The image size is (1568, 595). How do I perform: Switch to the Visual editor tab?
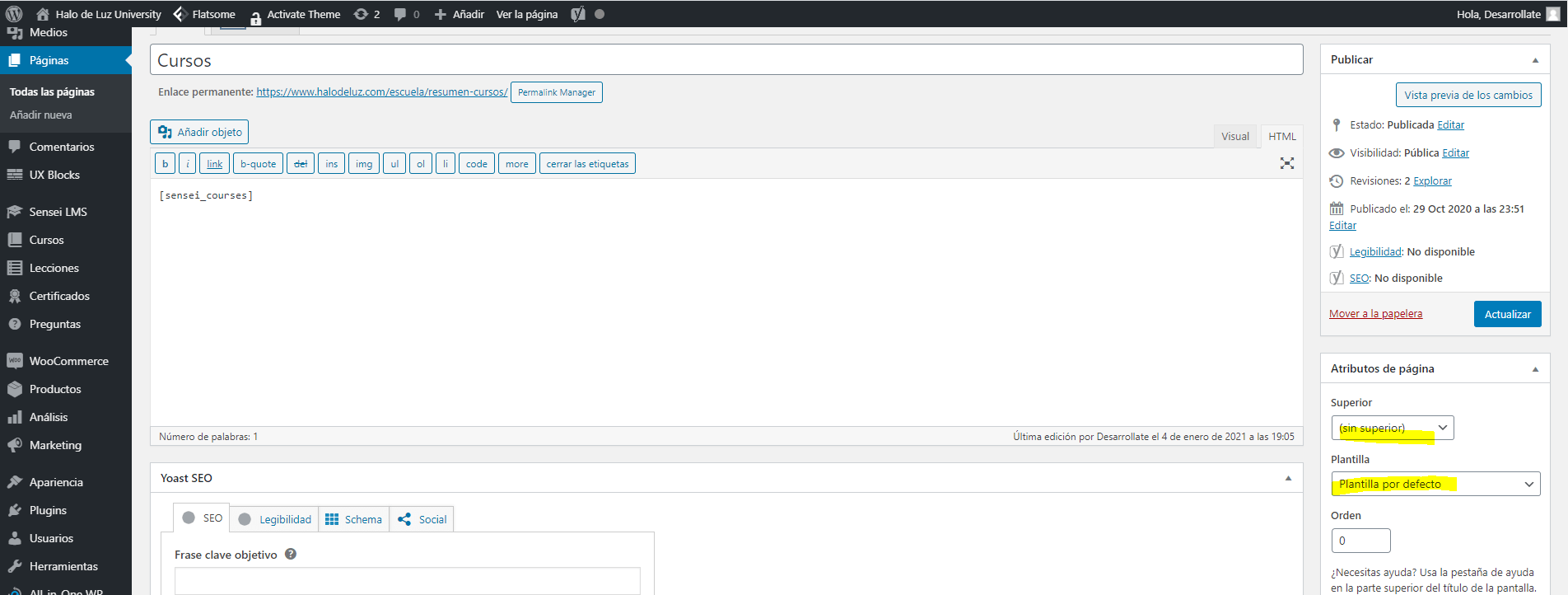[1234, 137]
